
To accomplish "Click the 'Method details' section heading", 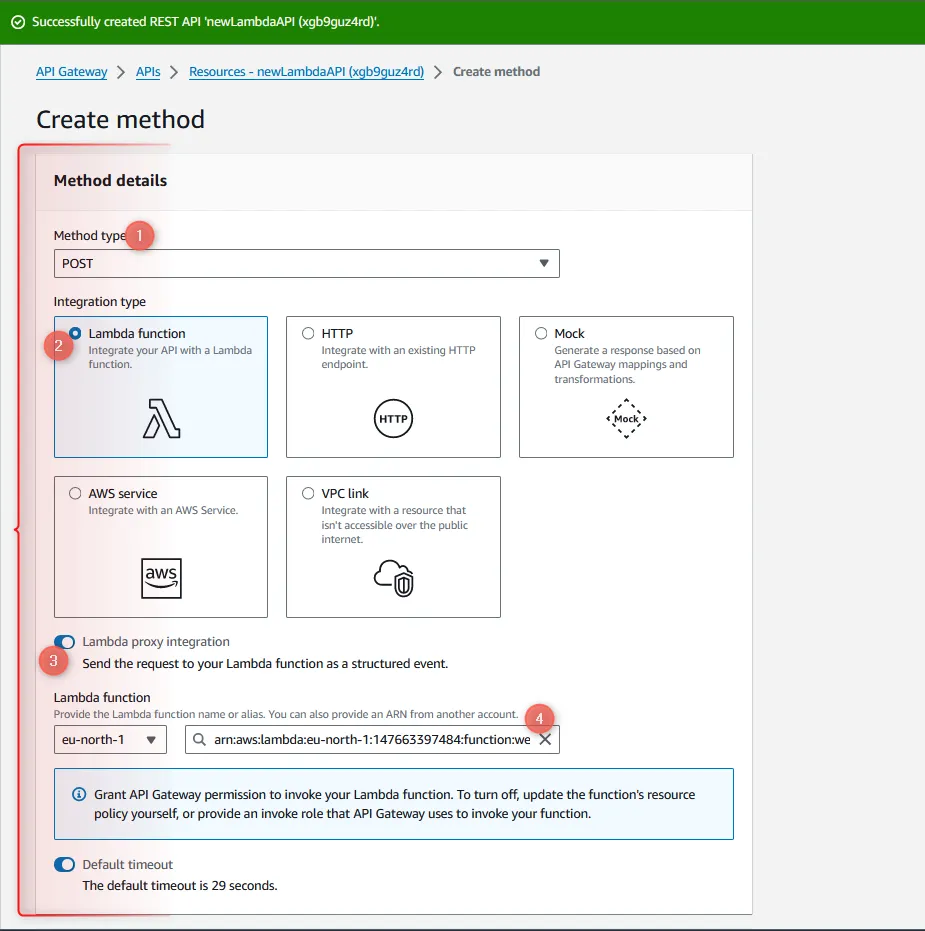I will click(x=110, y=180).
